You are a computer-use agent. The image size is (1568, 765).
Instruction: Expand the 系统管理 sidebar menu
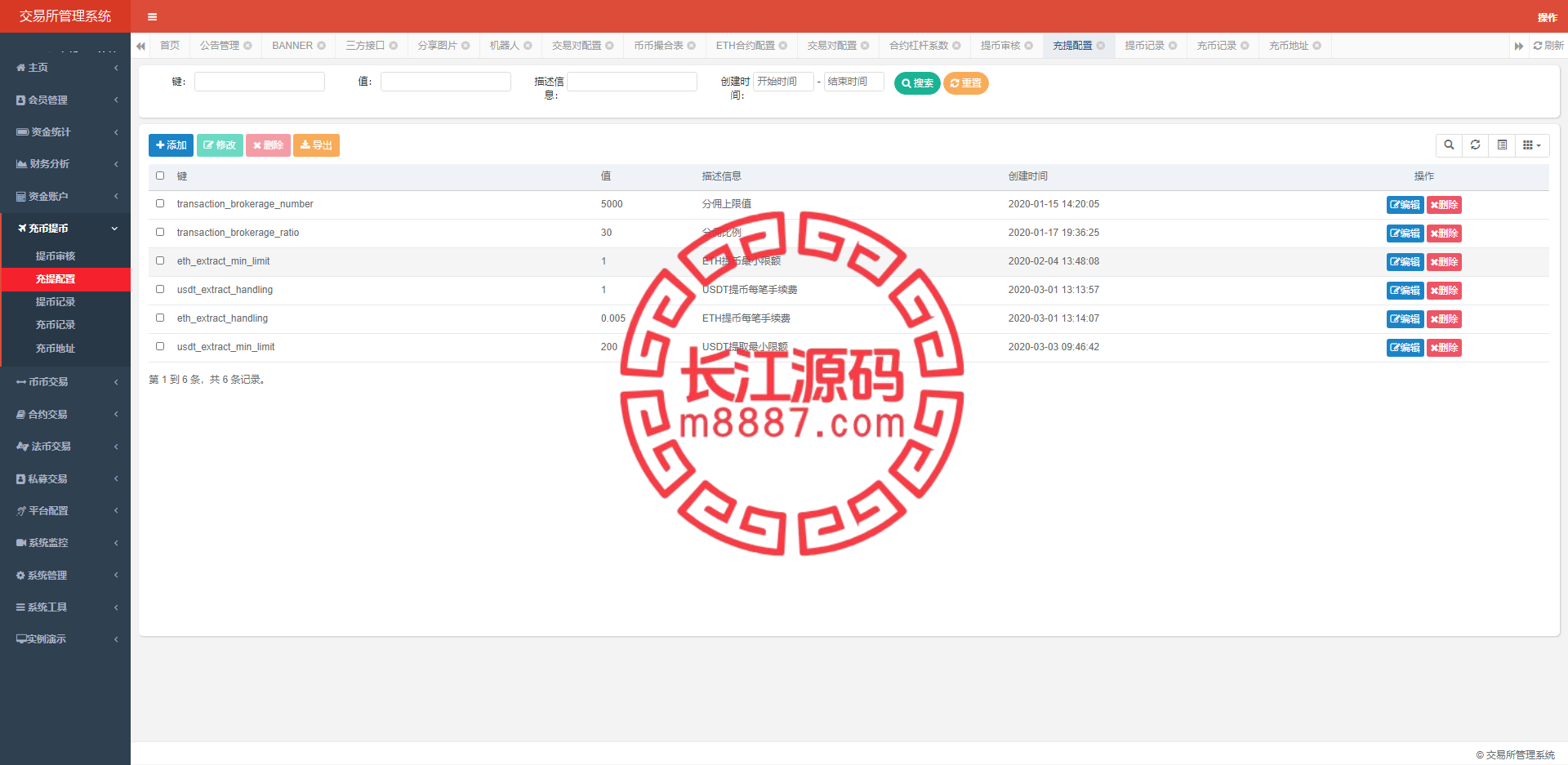65,575
